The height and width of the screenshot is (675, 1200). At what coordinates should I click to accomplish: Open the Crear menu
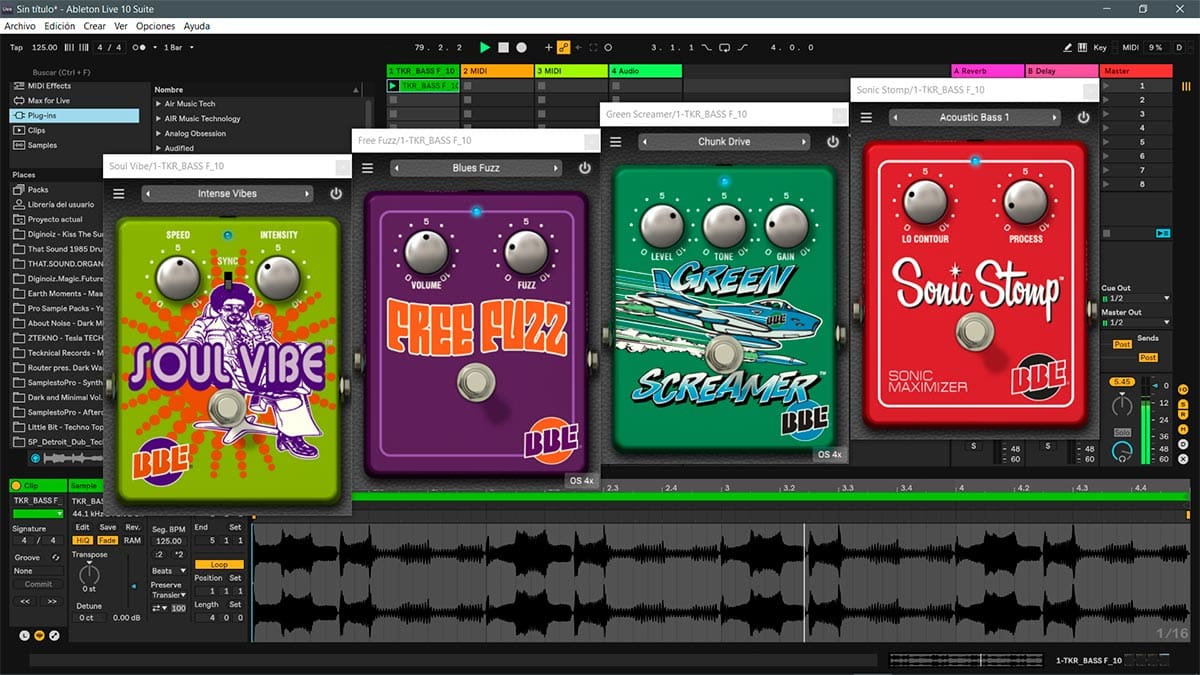[94, 26]
